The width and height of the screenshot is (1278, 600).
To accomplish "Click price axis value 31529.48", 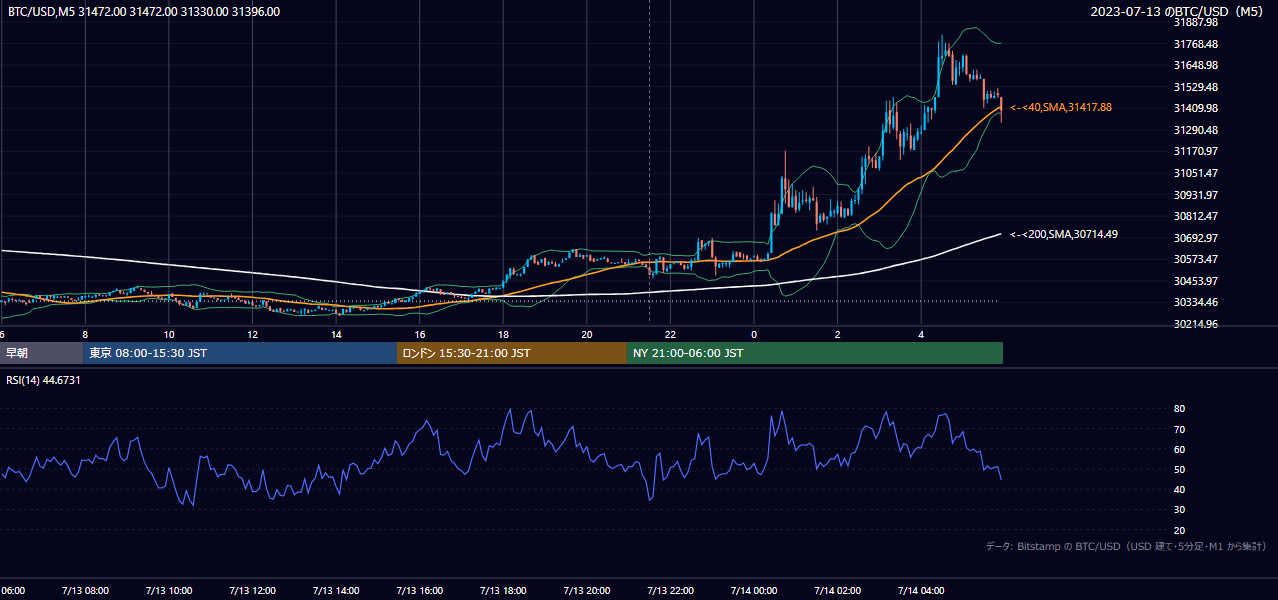I will coord(1196,87).
